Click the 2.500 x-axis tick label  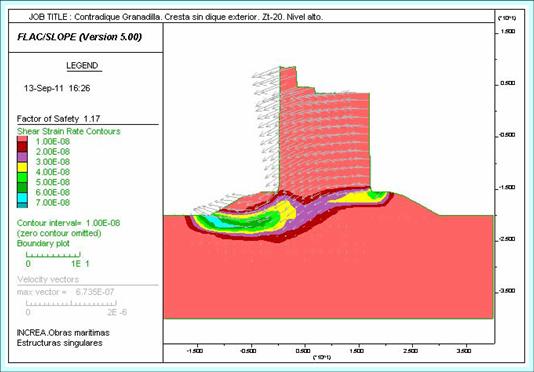(x=411, y=351)
